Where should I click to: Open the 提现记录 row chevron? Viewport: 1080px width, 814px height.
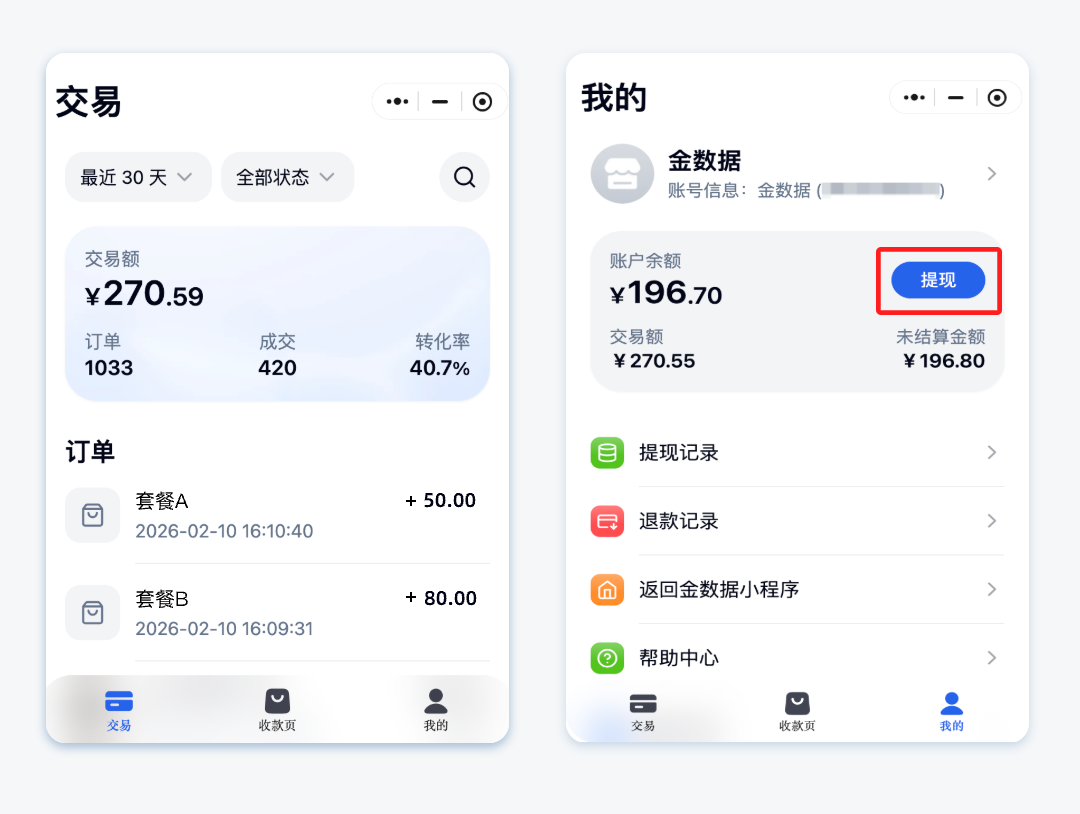992,452
